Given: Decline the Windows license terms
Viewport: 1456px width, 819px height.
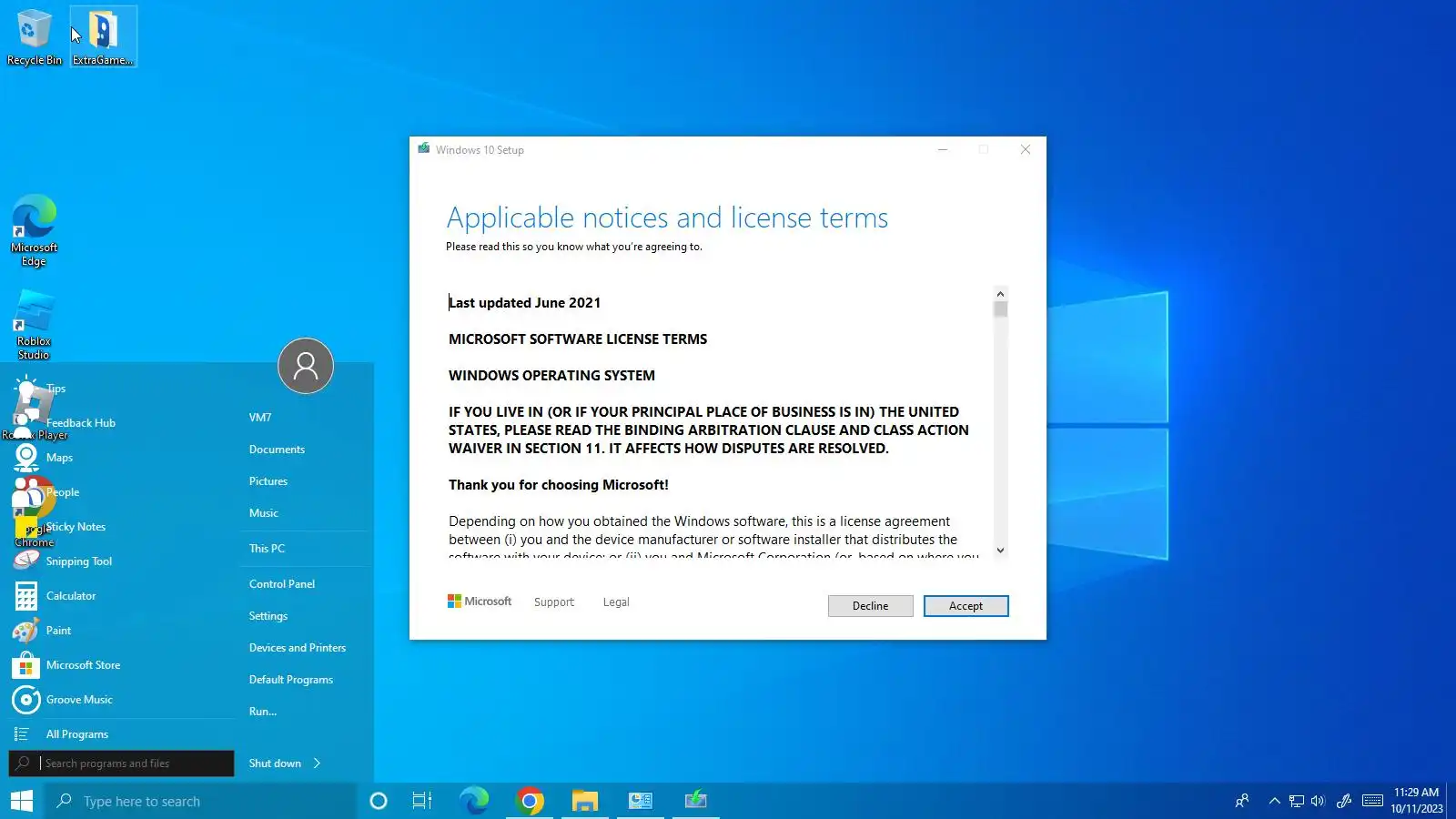Looking at the screenshot, I should (870, 606).
